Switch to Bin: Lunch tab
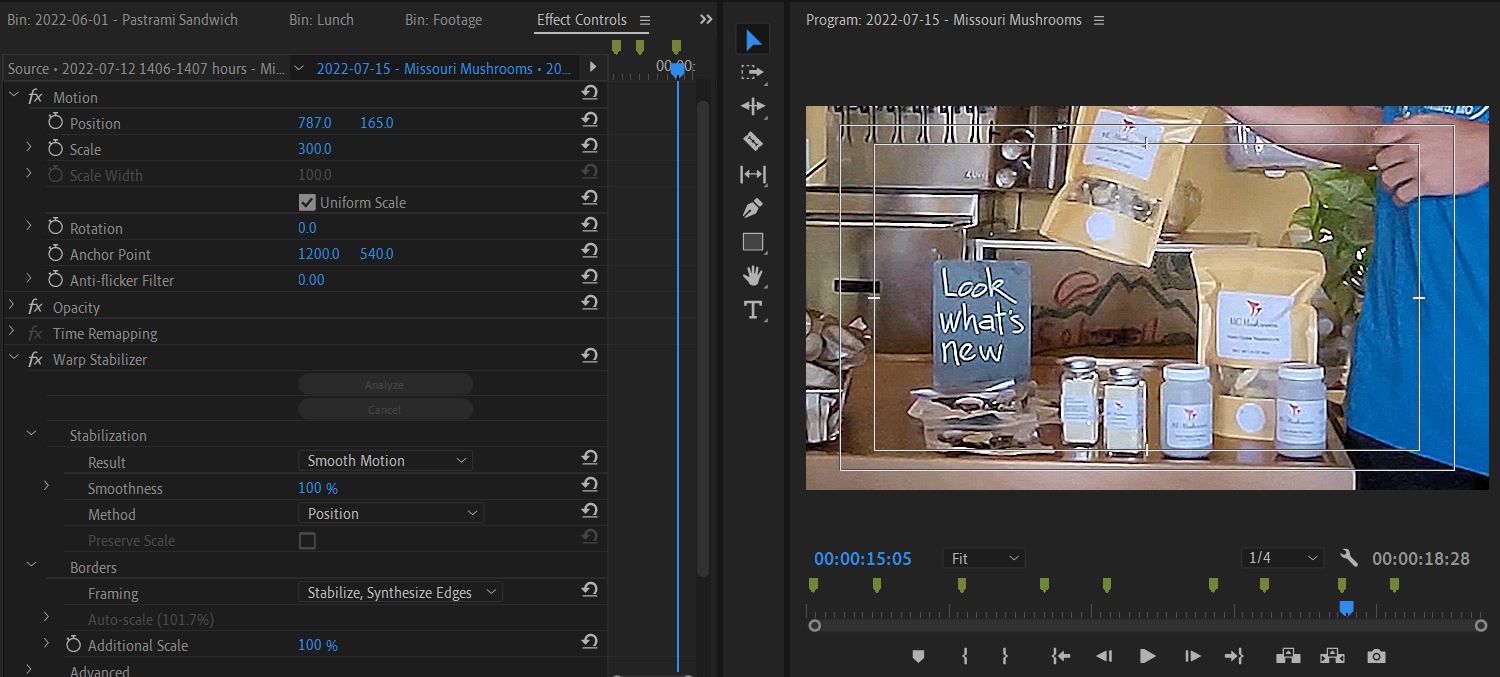 [x=321, y=19]
